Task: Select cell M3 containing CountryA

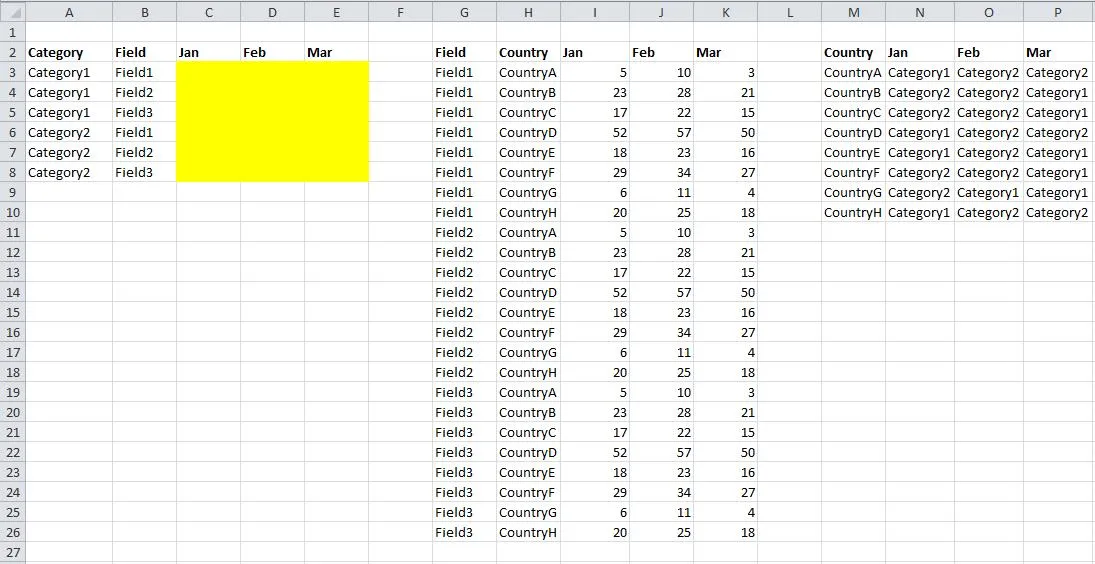Action: (x=853, y=72)
